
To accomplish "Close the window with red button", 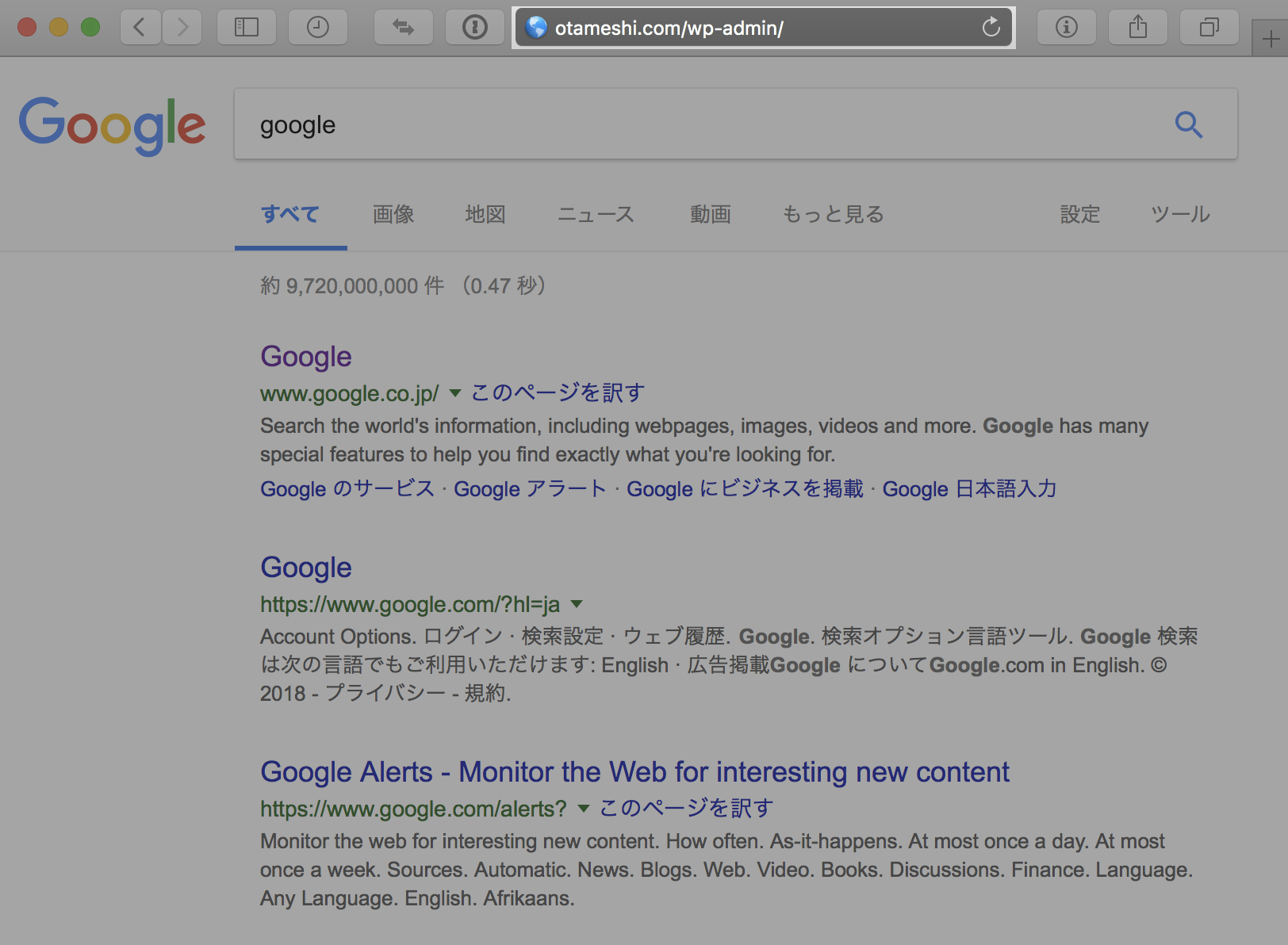I will [x=27, y=27].
